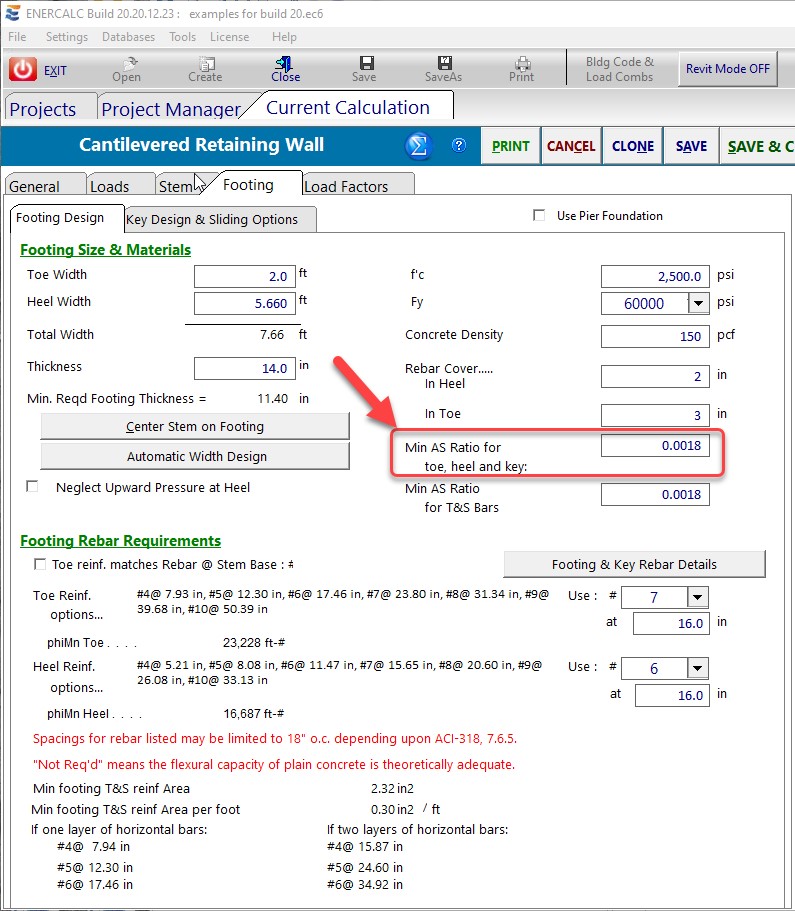This screenshot has width=795, height=911.
Task: Click Footing & Key Rebar Details button
Action: point(634,564)
